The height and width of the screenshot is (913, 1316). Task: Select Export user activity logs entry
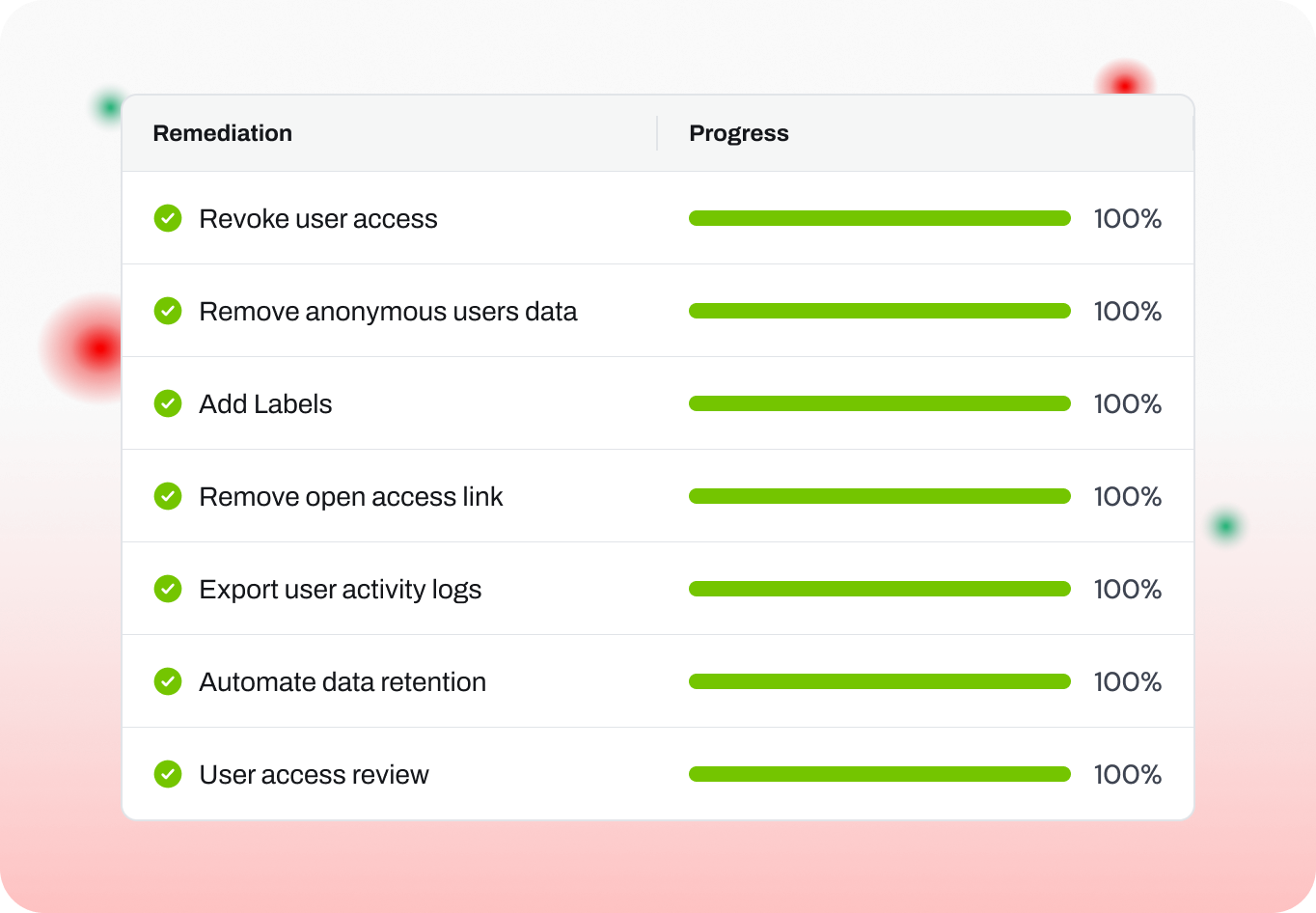point(340,590)
